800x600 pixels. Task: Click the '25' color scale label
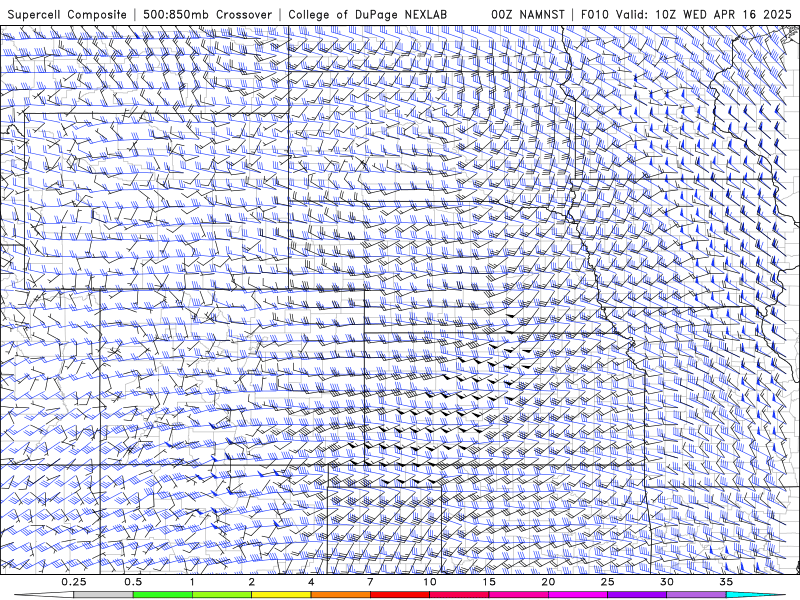607,582
